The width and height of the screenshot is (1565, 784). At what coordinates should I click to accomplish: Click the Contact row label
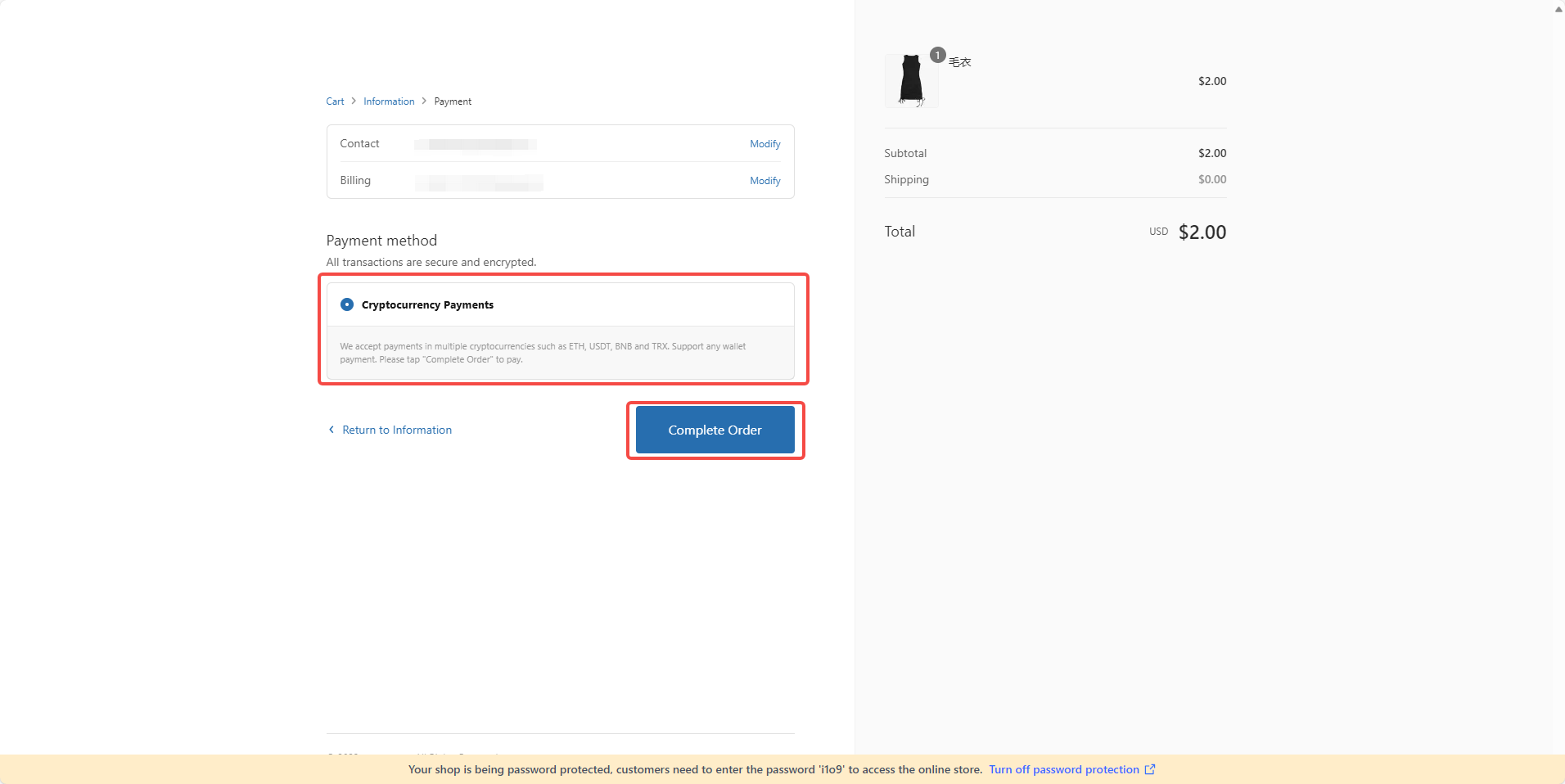(359, 143)
